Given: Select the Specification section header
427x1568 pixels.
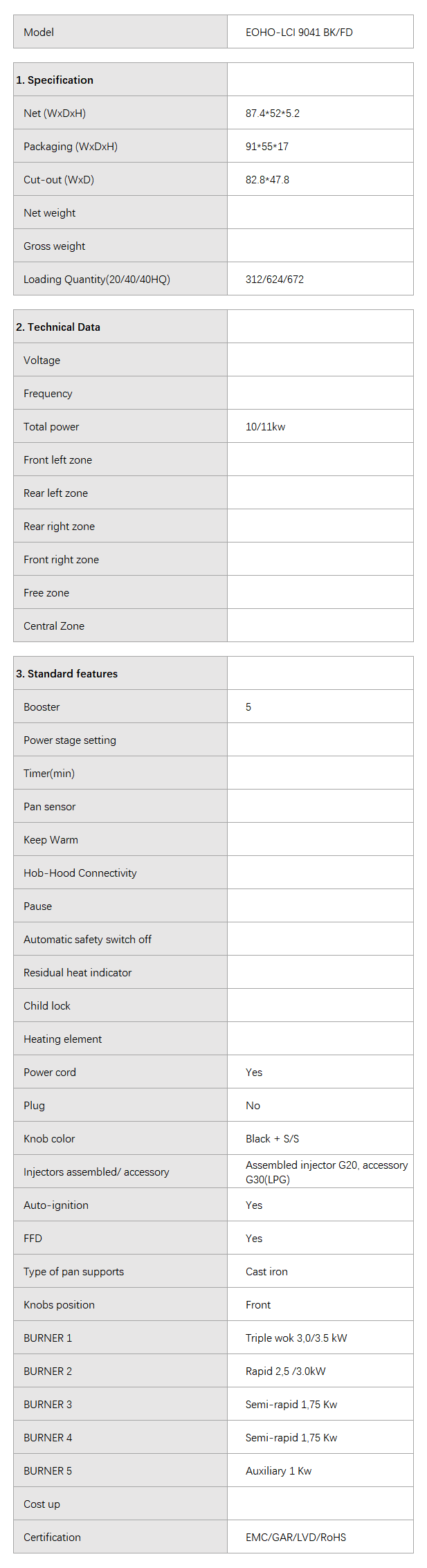Looking at the screenshot, I should [55, 80].
